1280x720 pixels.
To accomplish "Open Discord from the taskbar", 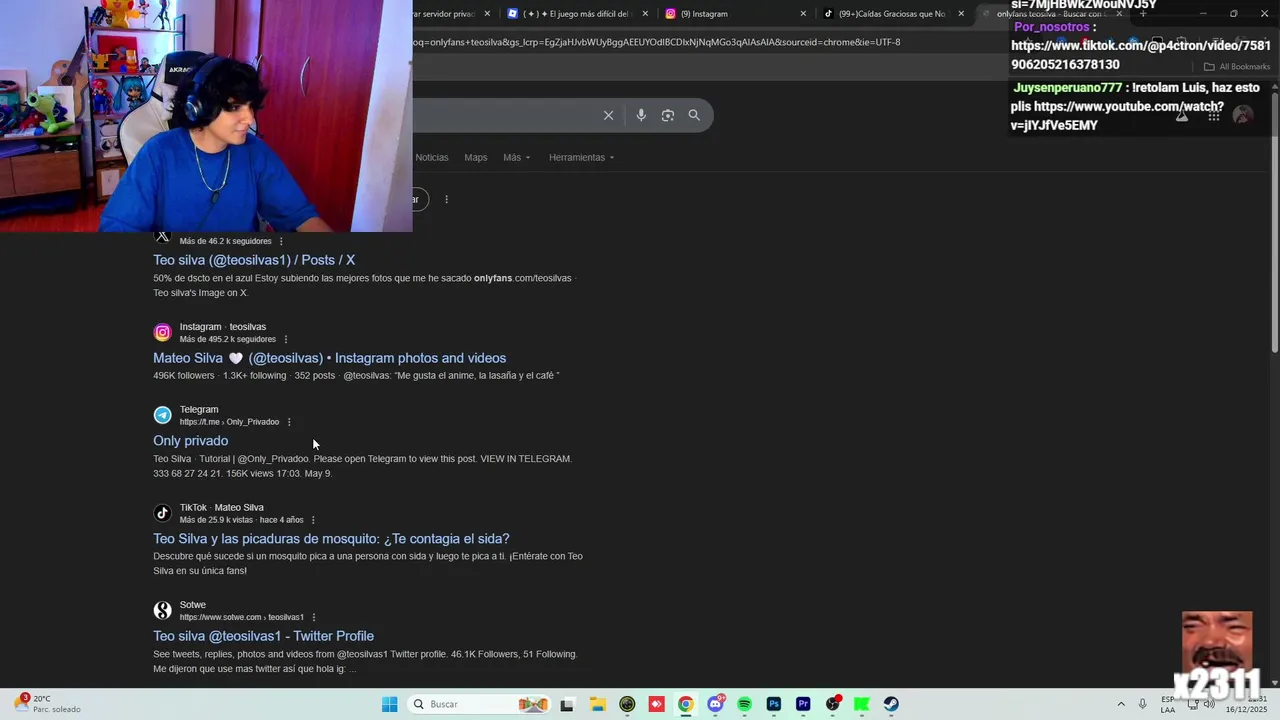I will tap(715, 704).
